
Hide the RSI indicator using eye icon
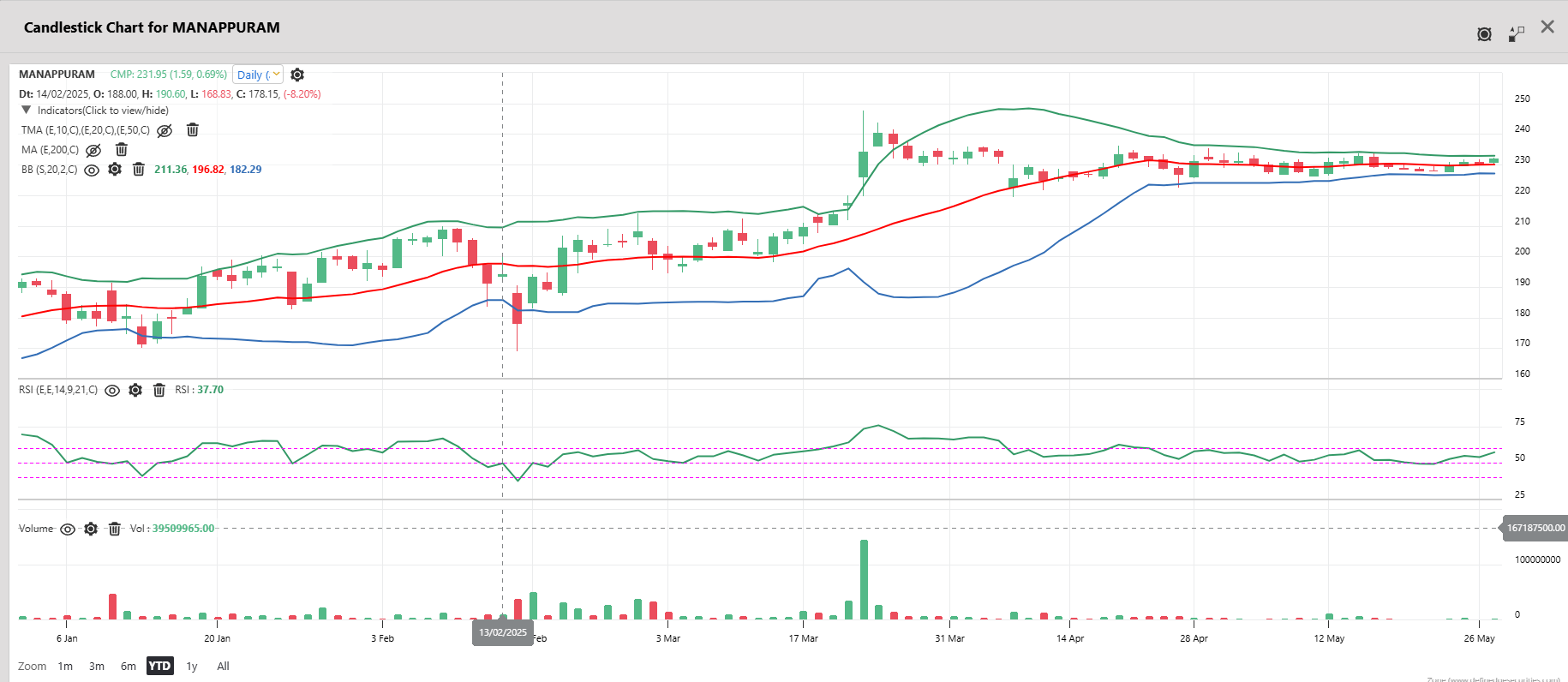(112, 390)
